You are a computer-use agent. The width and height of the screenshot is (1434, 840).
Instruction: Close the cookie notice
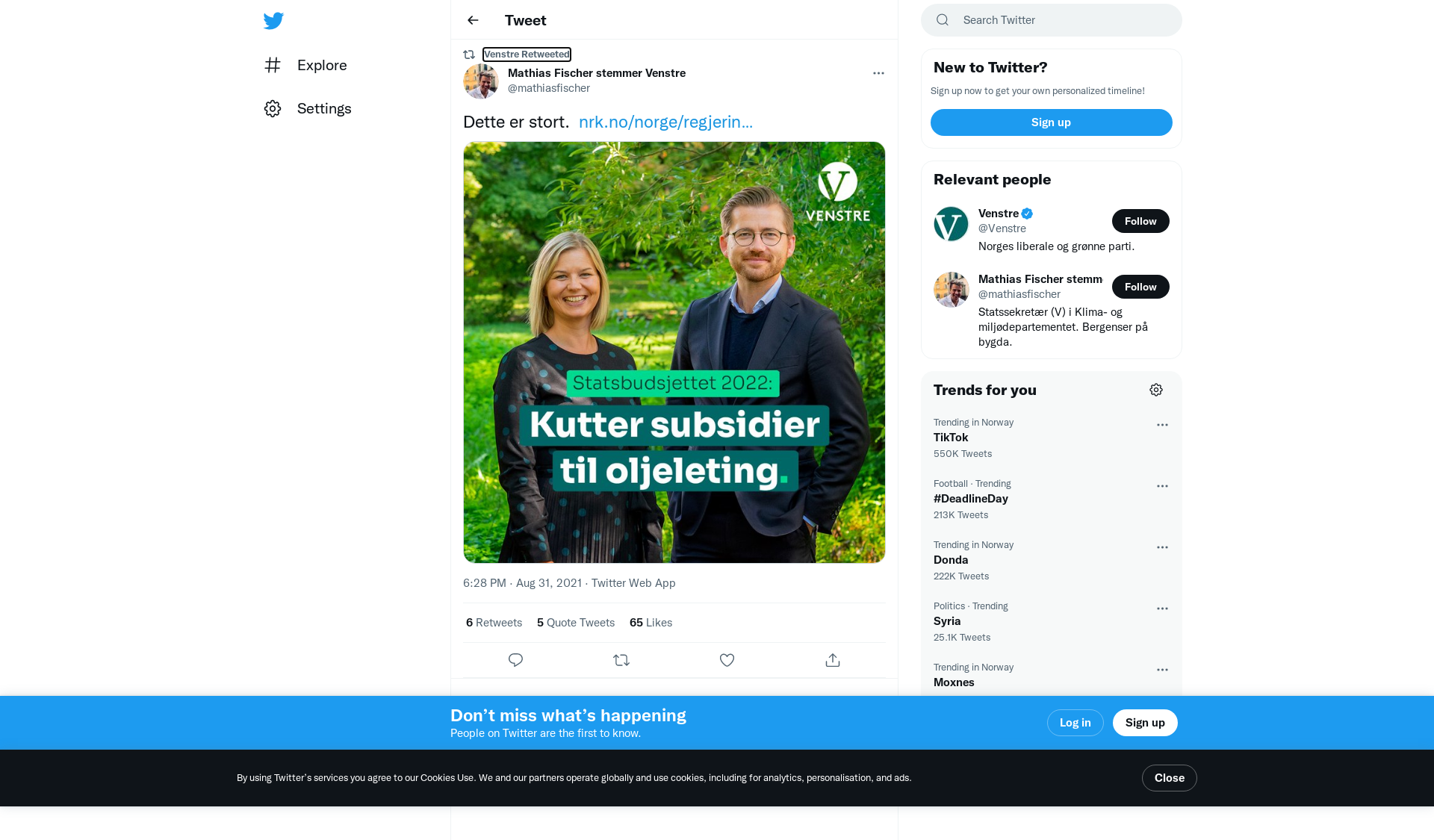1169,778
